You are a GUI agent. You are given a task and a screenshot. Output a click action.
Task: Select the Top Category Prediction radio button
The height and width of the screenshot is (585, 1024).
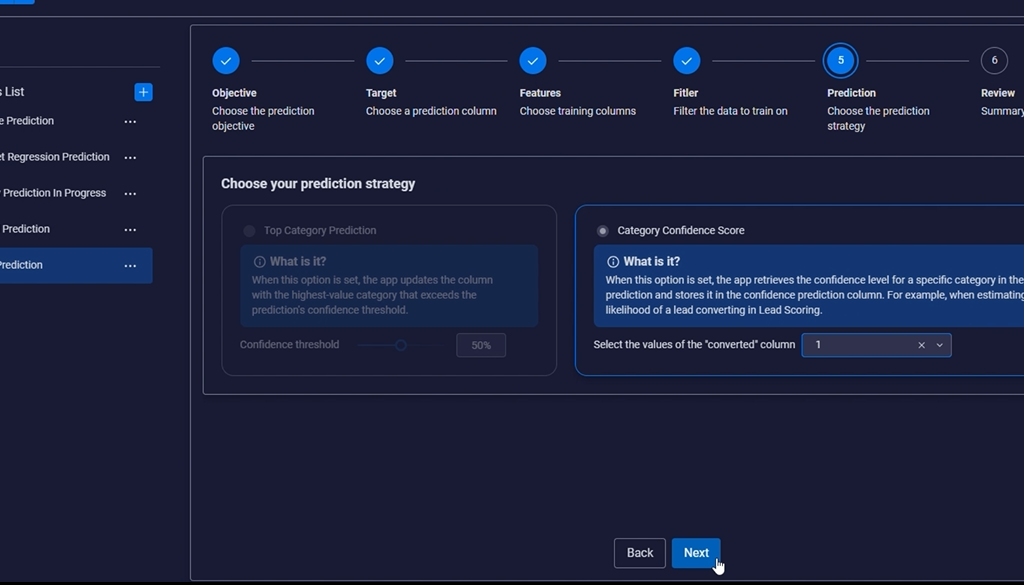point(249,231)
